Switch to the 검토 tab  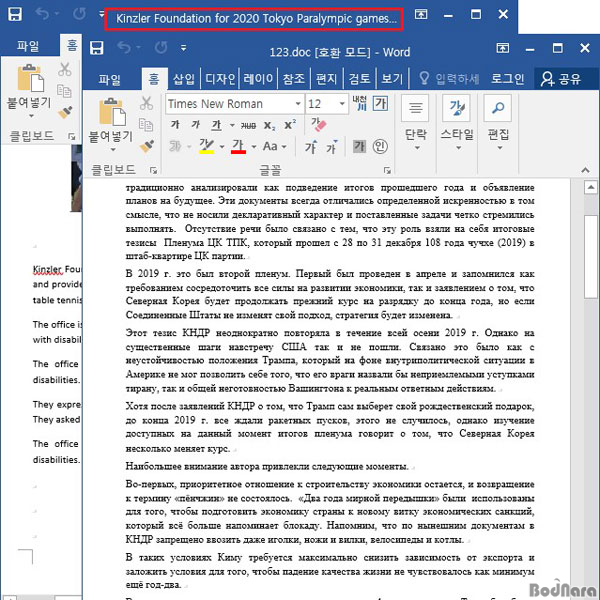point(359,79)
